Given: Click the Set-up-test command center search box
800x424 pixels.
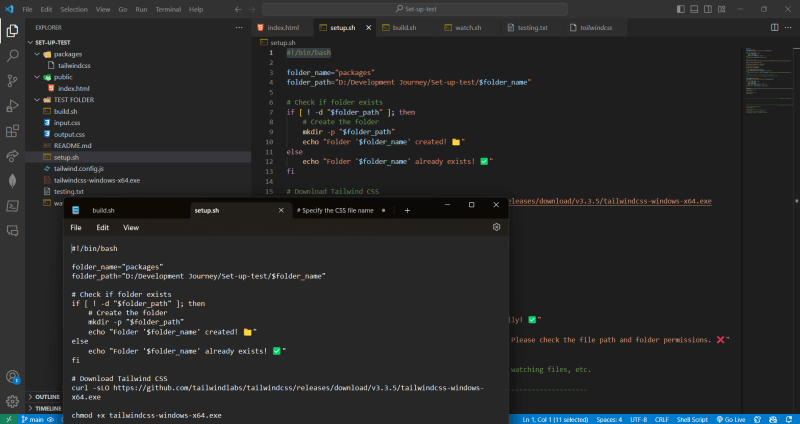Looking at the screenshot, I should pyautogui.click(x=415, y=9).
